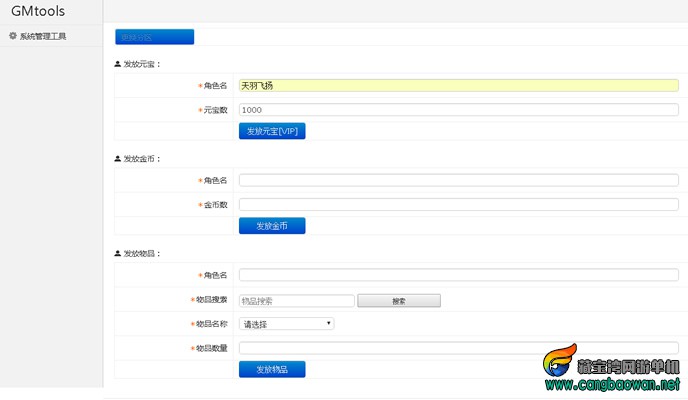Click the gray 搜索 button
Image resolution: width=688 pixels, height=400 pixels.
[399, 301]
